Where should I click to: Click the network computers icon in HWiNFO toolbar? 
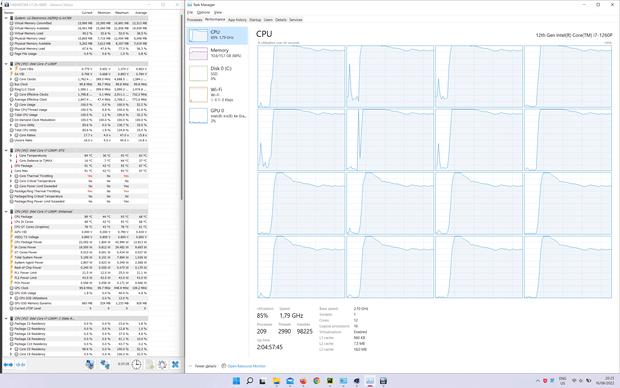click(105, 365)
